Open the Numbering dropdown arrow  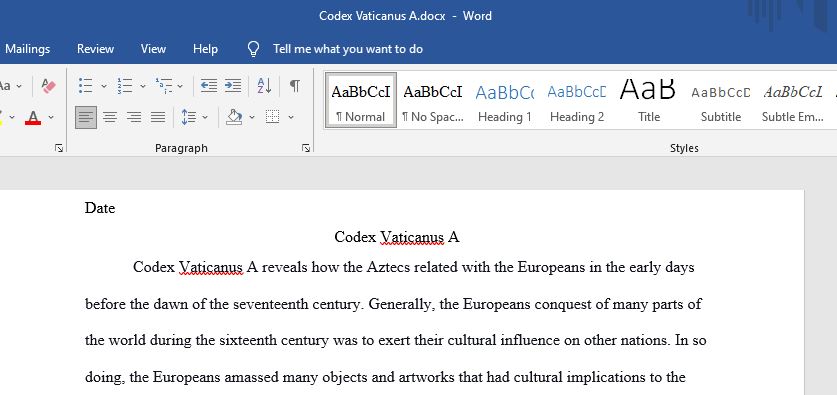pyautogui.click(x=143, y=86)
